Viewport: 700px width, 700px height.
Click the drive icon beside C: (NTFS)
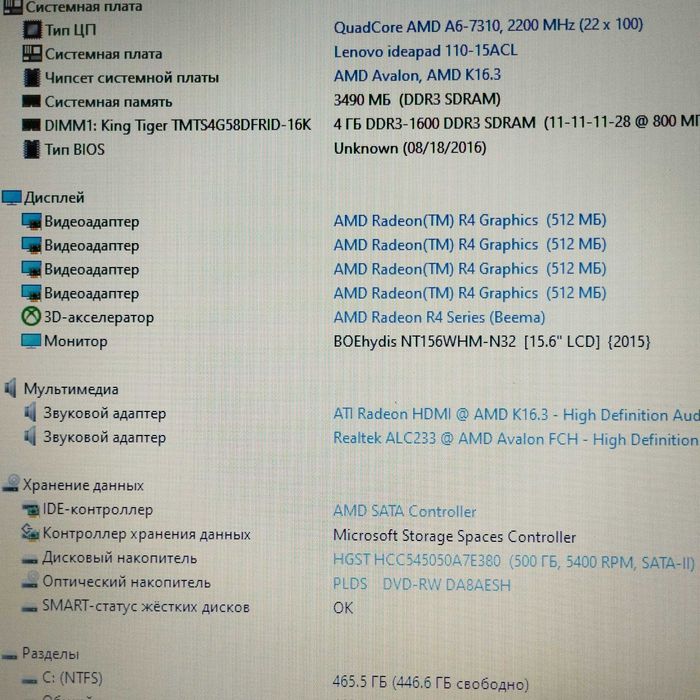[x=30, y=680]
